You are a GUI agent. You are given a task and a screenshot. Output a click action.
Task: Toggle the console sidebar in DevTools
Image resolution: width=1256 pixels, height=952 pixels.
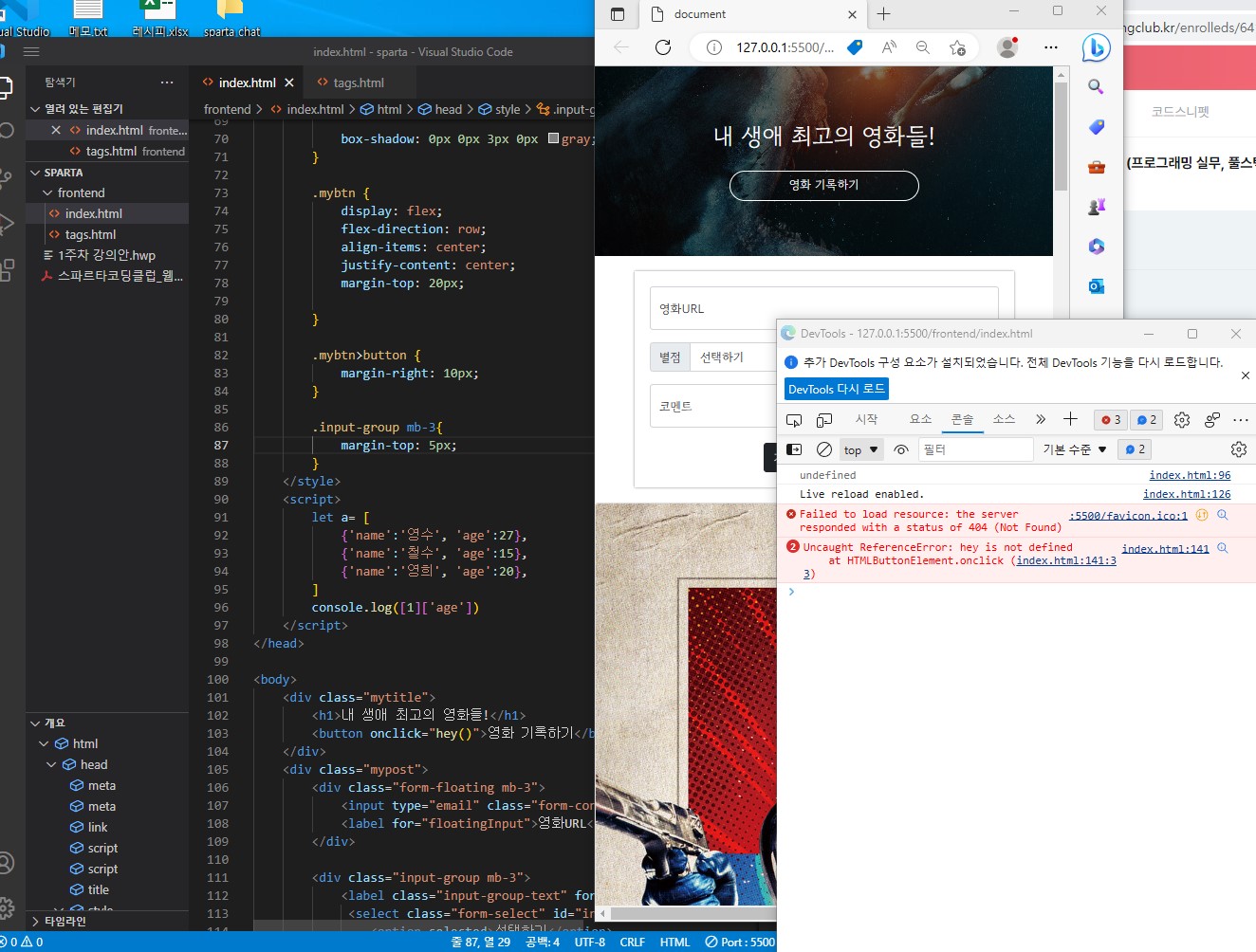click(794, 449)
